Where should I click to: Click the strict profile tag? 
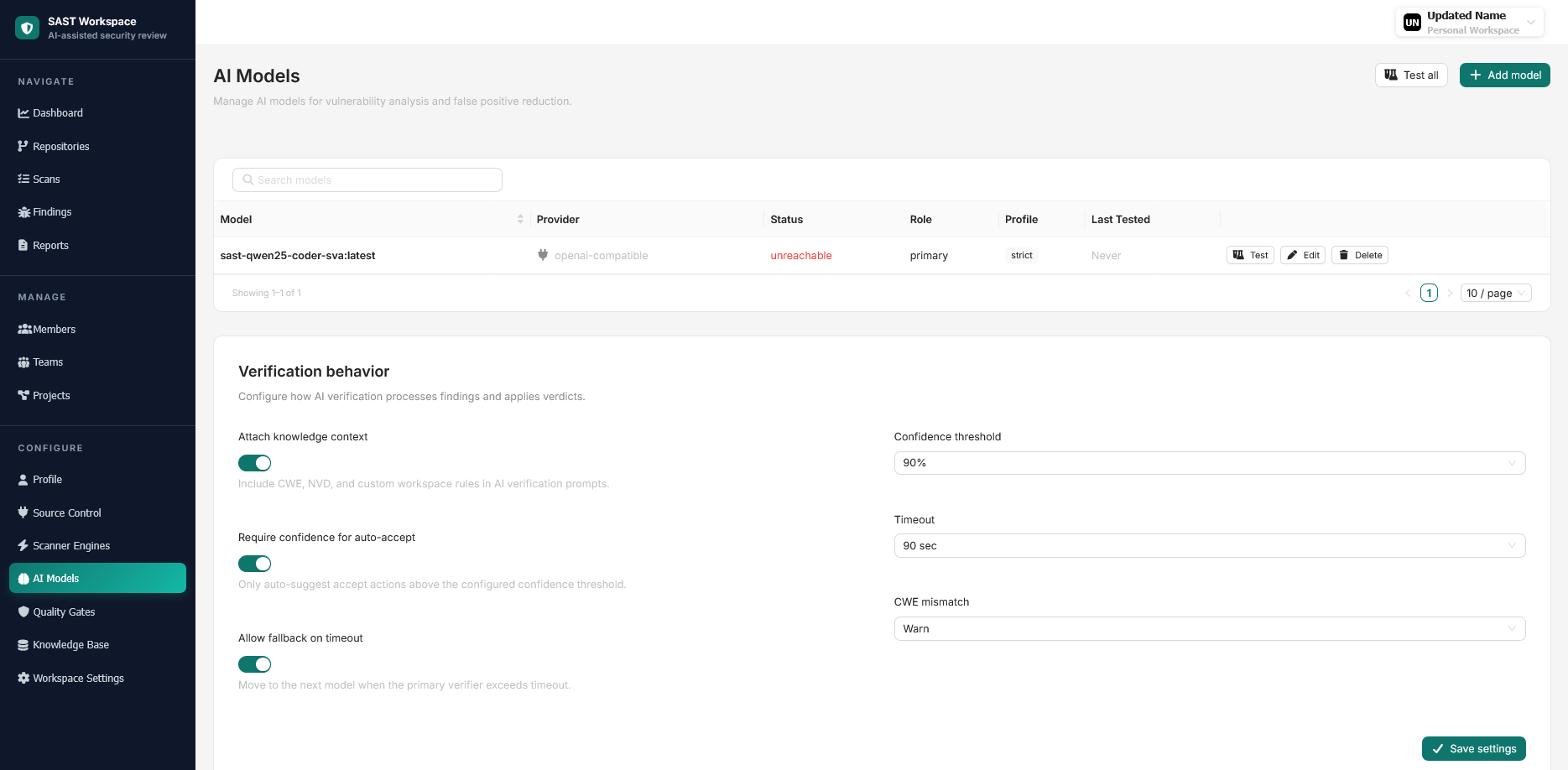point(1022,255)
